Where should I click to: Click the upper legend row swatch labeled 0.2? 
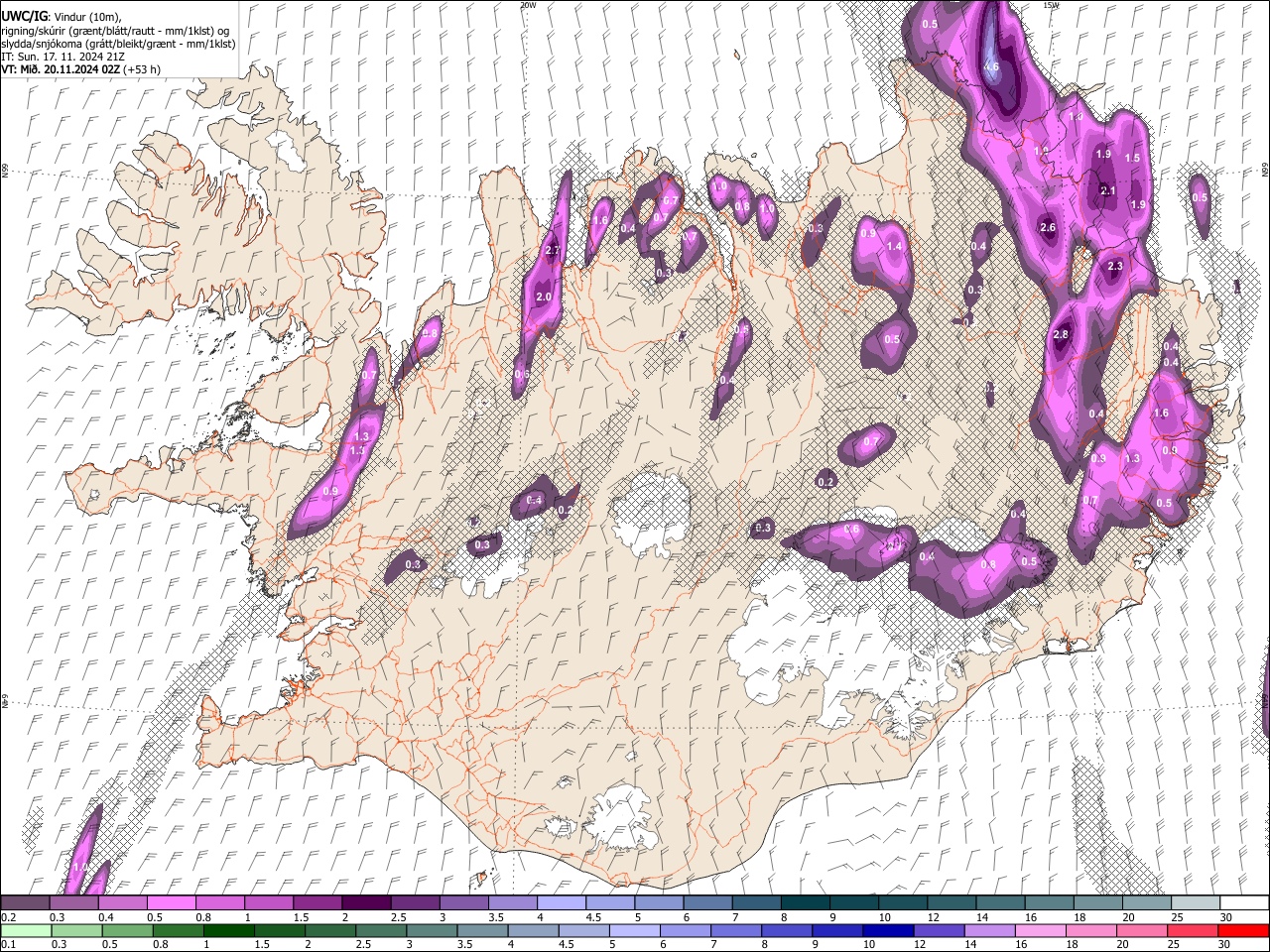24,902
